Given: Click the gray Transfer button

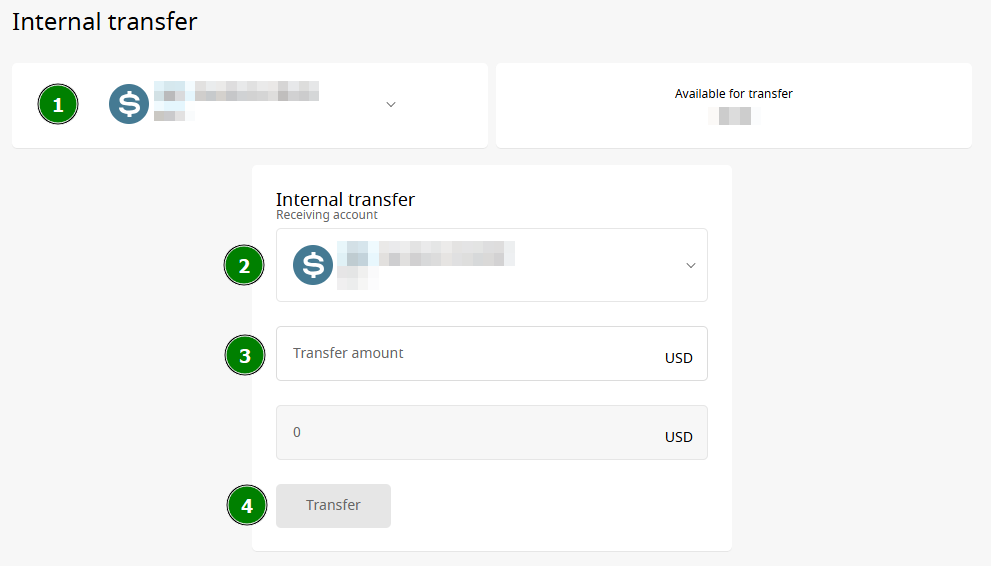Looking at the screenshot, I should [333, 505].
